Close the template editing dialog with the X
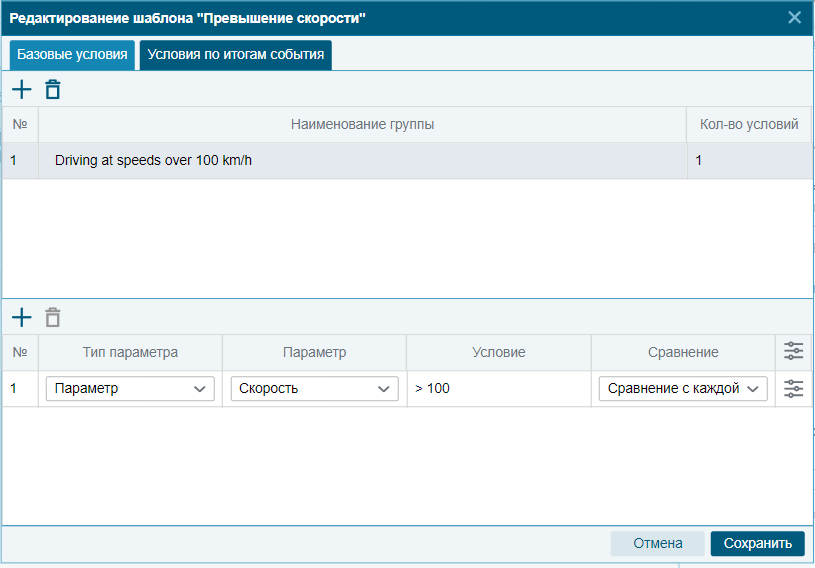The image size is (815, 568). pos(795,17)
